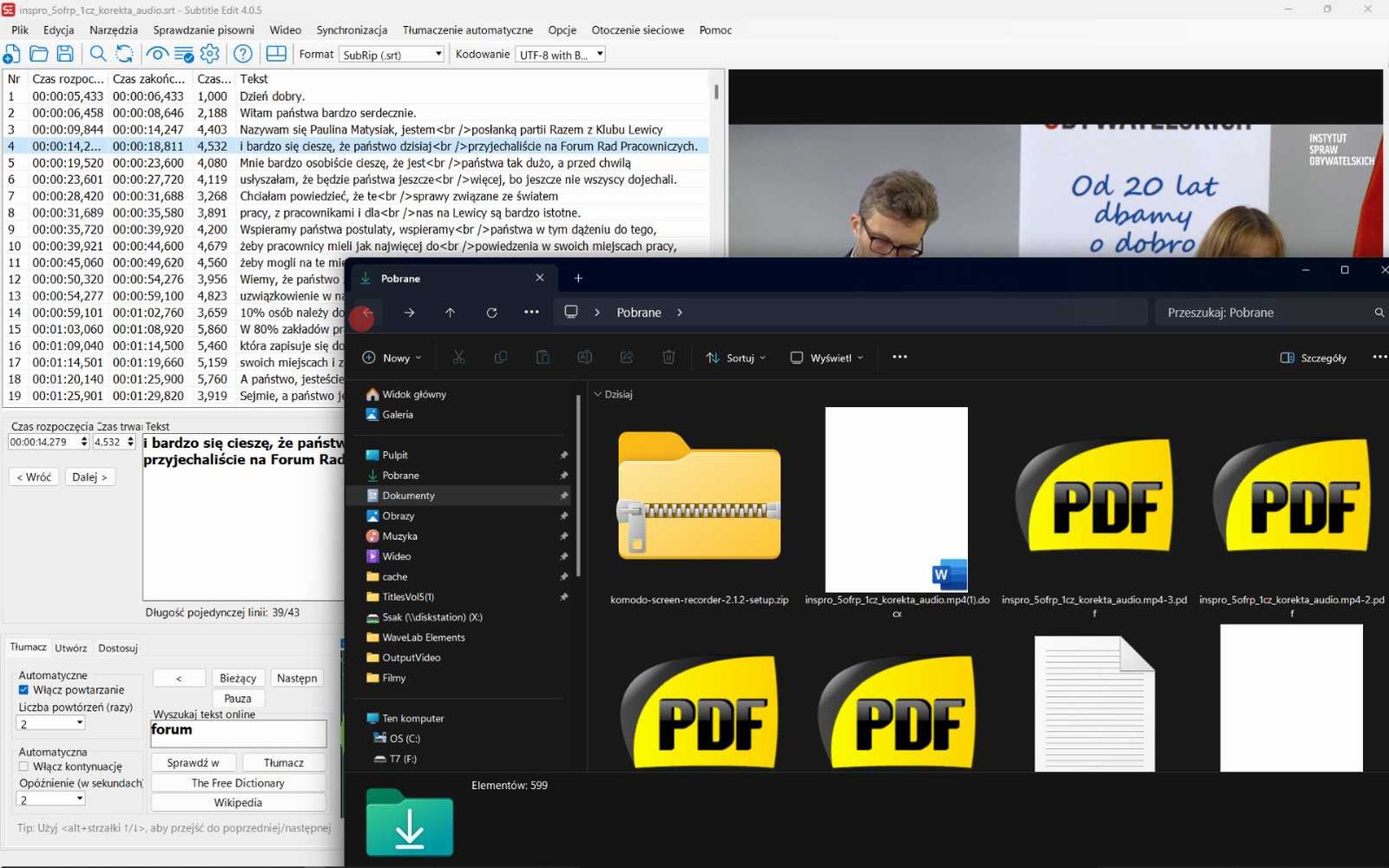The image size is (1389, 868).
Task: Click the Pauza button
Action: pyautogui.click(x=238, y=698)
